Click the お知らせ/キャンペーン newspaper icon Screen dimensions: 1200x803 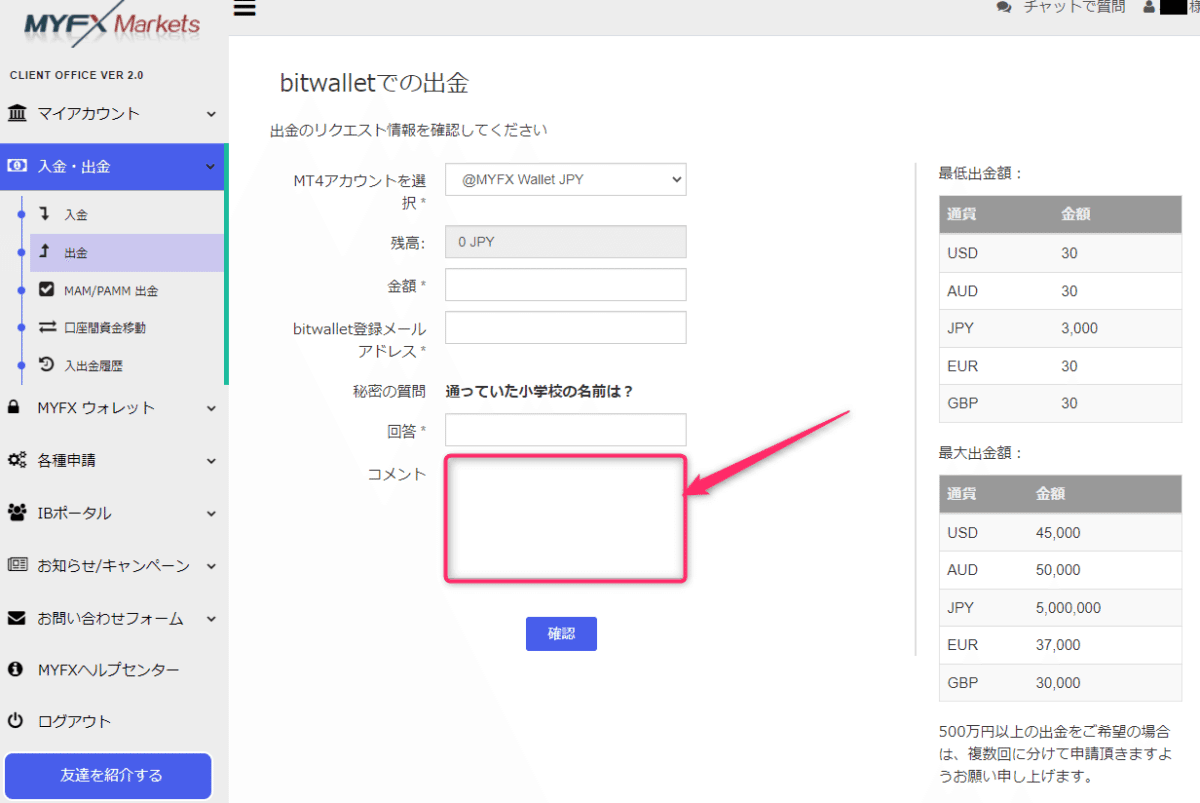click(17, 565)
